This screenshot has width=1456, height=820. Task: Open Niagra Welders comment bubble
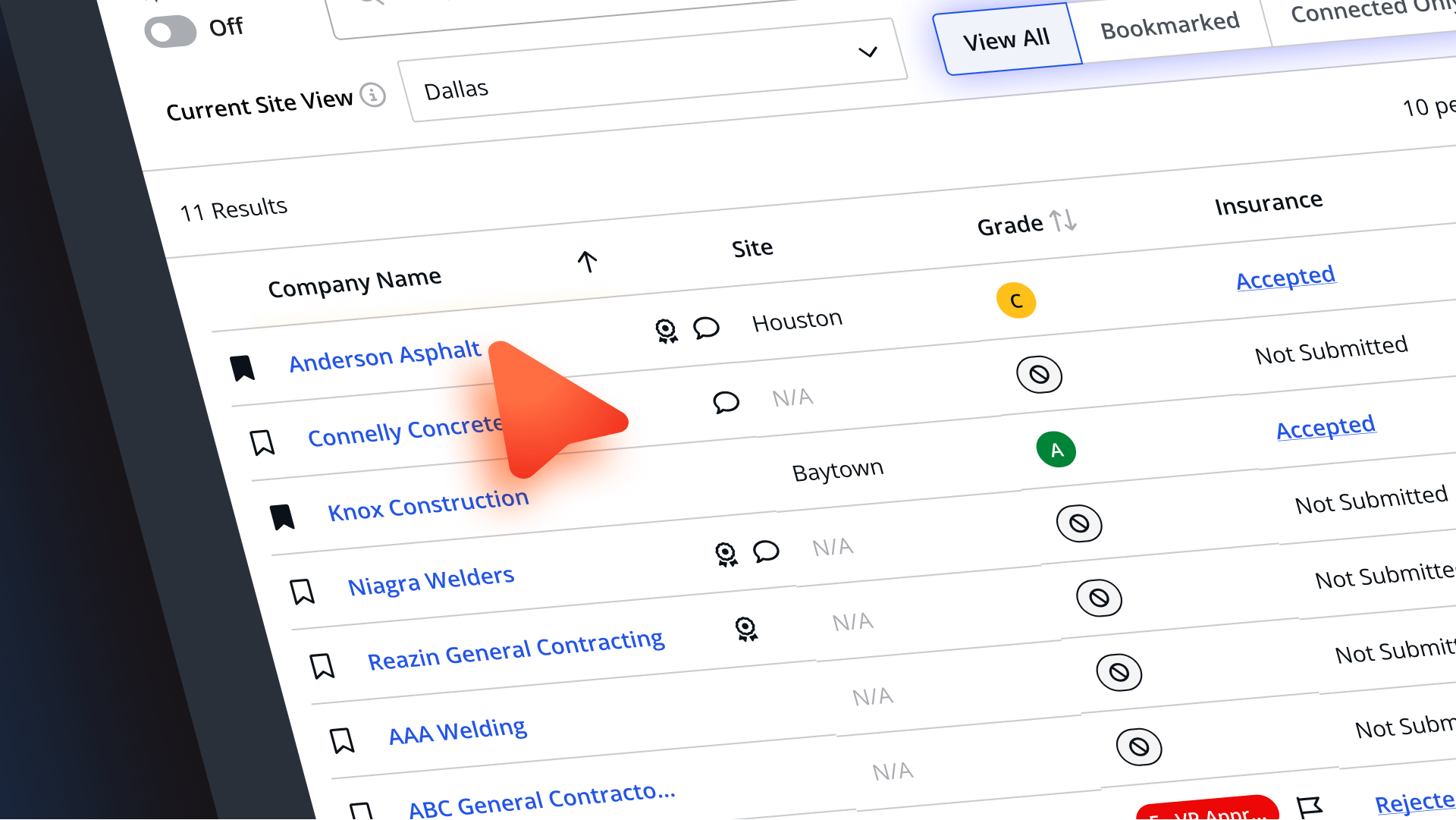[x=766, y=551]
